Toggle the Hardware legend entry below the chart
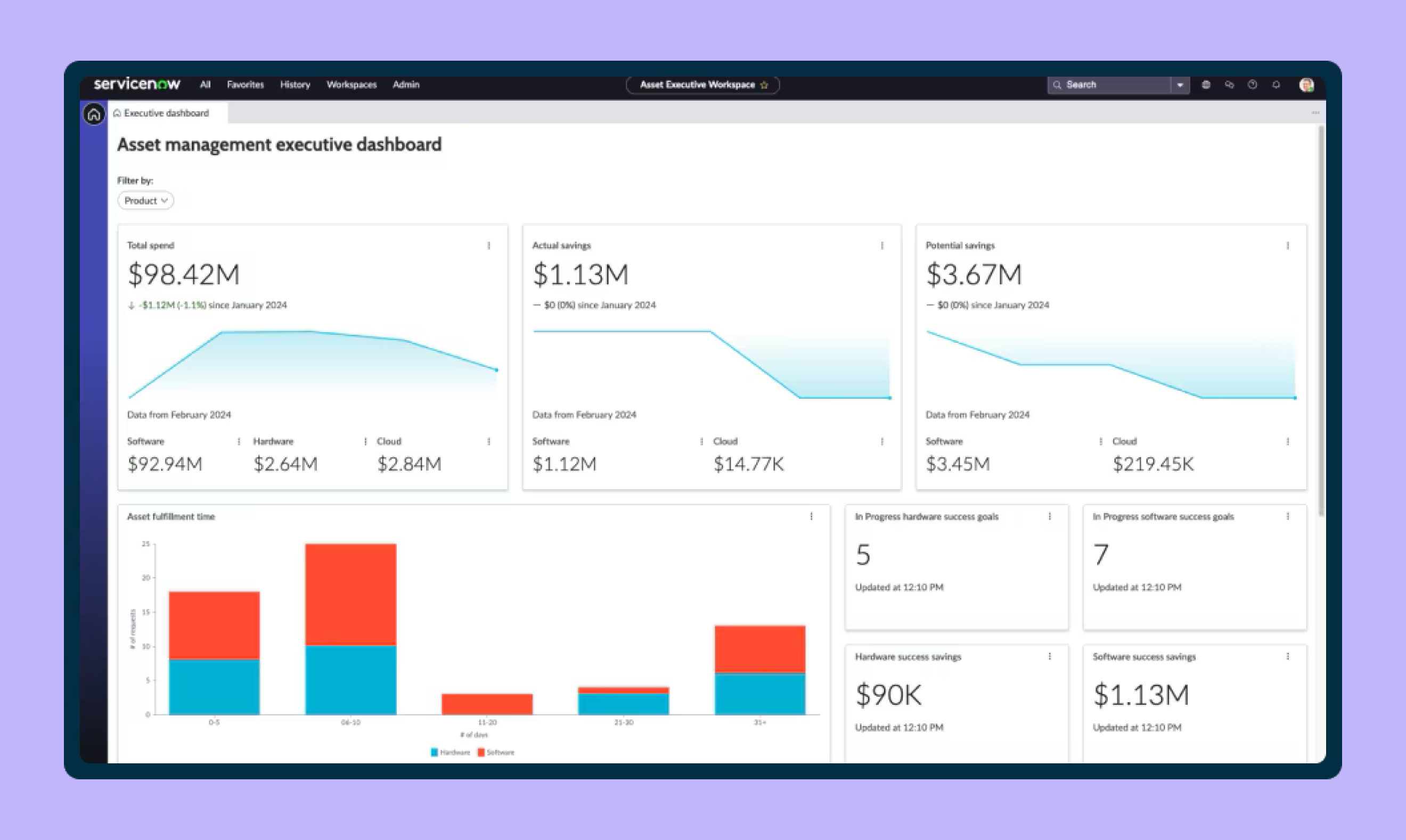Image resolution: width=1406 pixels, height=840 pixels. [x=451, y=752]
